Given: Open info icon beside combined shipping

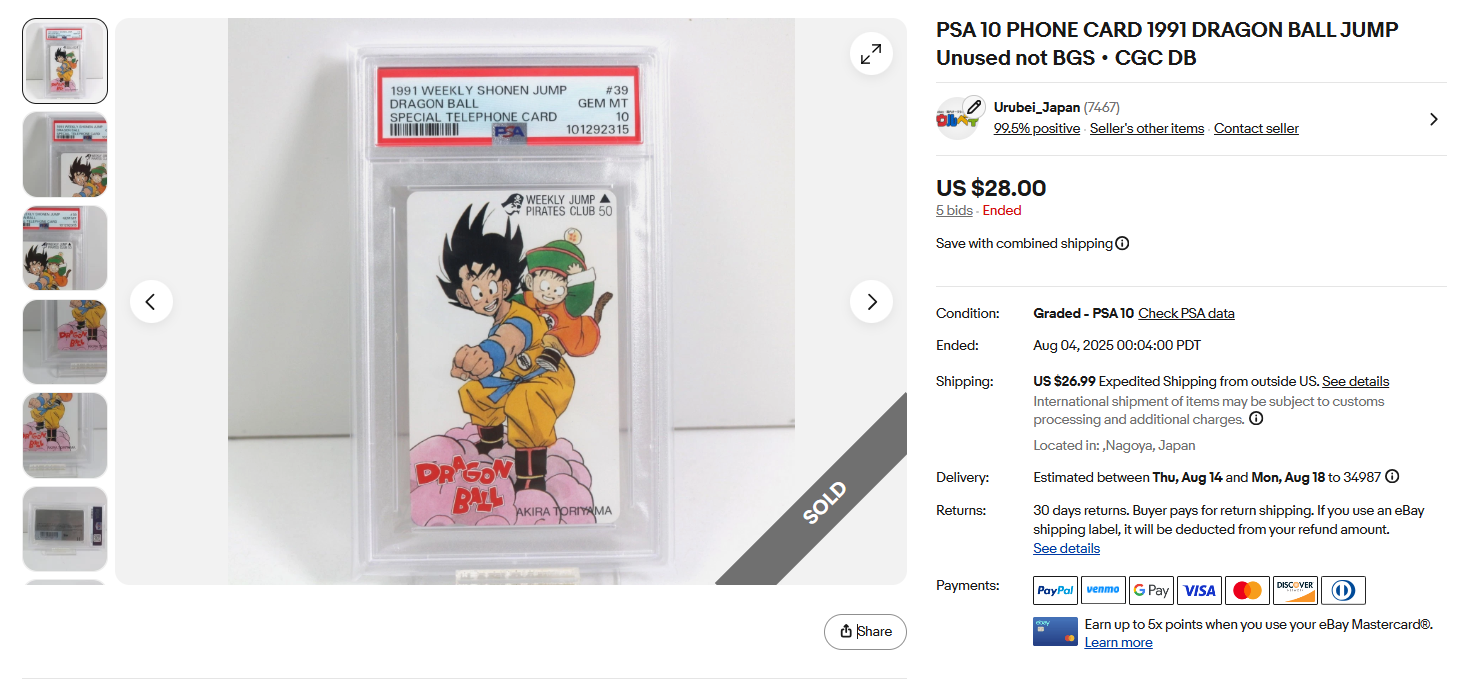Looking at the screenshot, I should click(x=1122, y=243).
